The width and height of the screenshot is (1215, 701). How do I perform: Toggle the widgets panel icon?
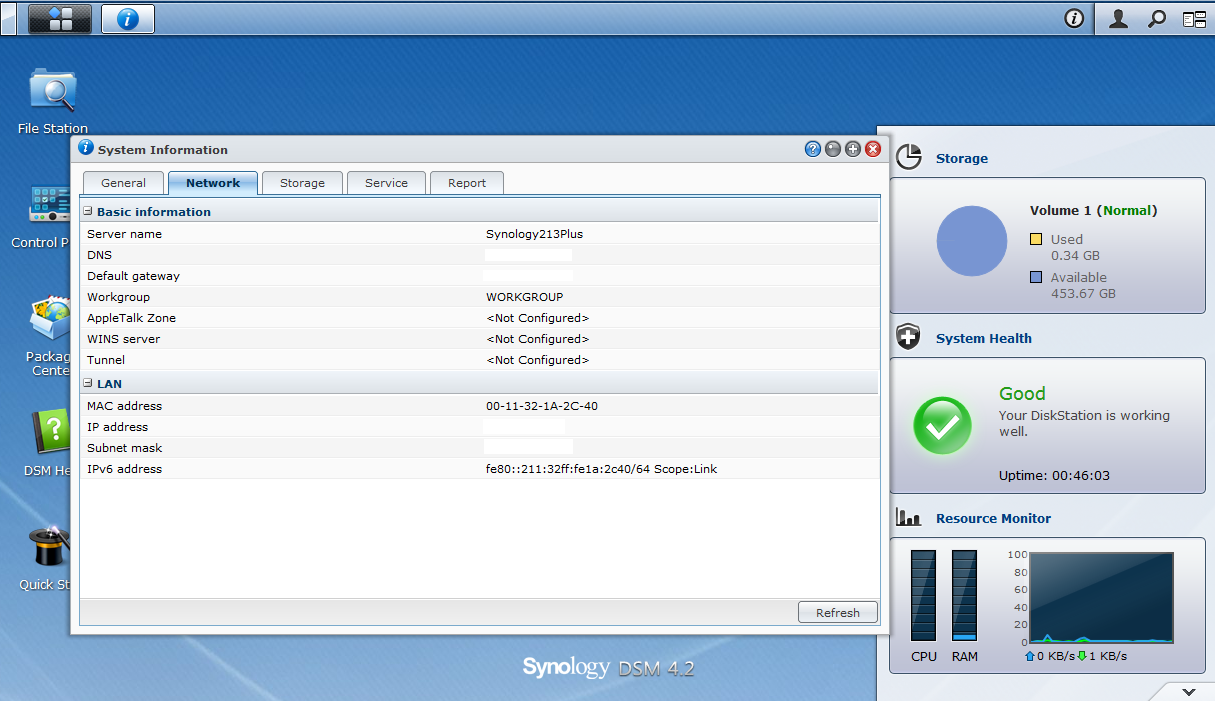pos(1194,18)
